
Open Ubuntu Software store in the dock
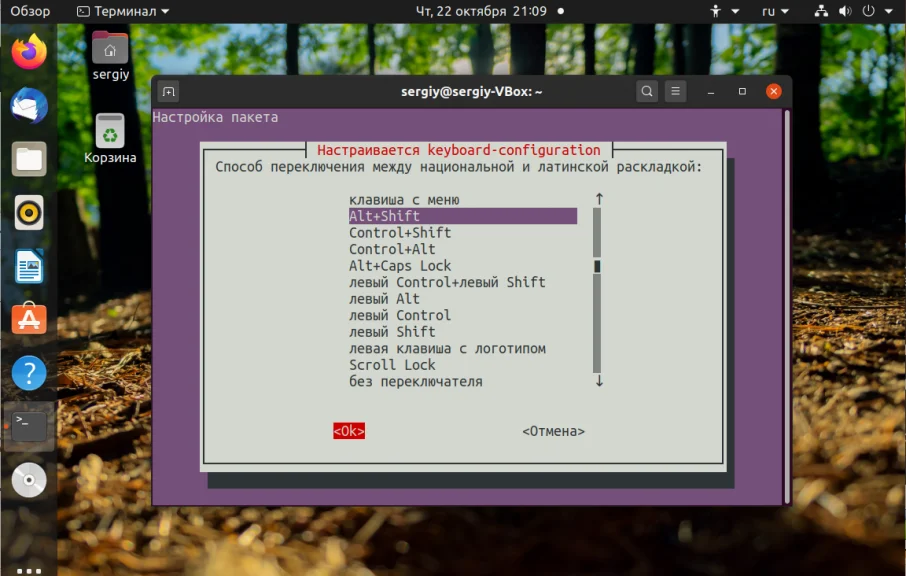coord(29,318)
